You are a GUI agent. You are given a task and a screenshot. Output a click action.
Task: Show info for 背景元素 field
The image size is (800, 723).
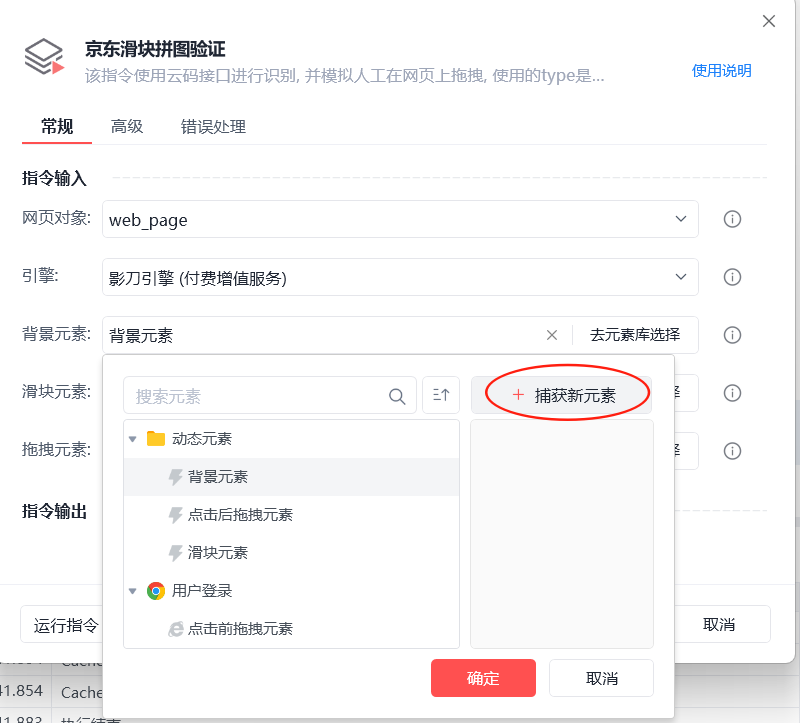[732, 335]
